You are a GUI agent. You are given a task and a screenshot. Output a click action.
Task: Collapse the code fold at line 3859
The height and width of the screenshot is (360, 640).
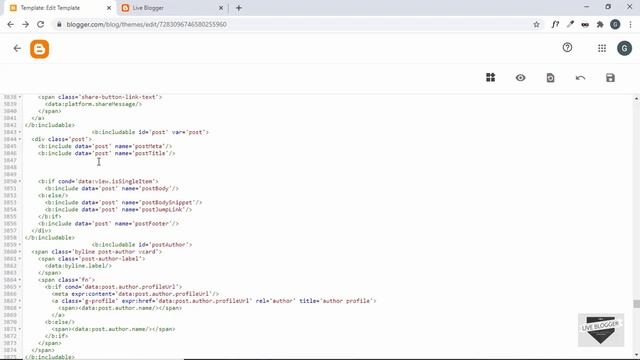point(20,245)
